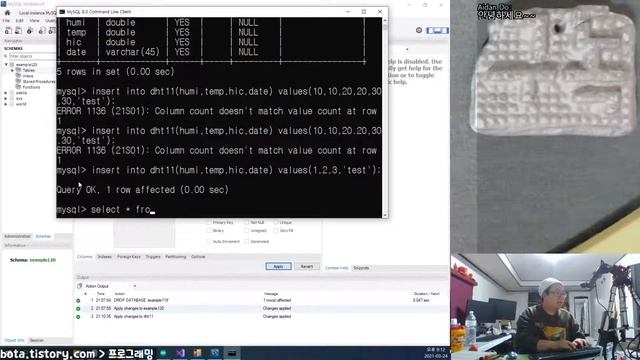Open the Edit menu

20,20
